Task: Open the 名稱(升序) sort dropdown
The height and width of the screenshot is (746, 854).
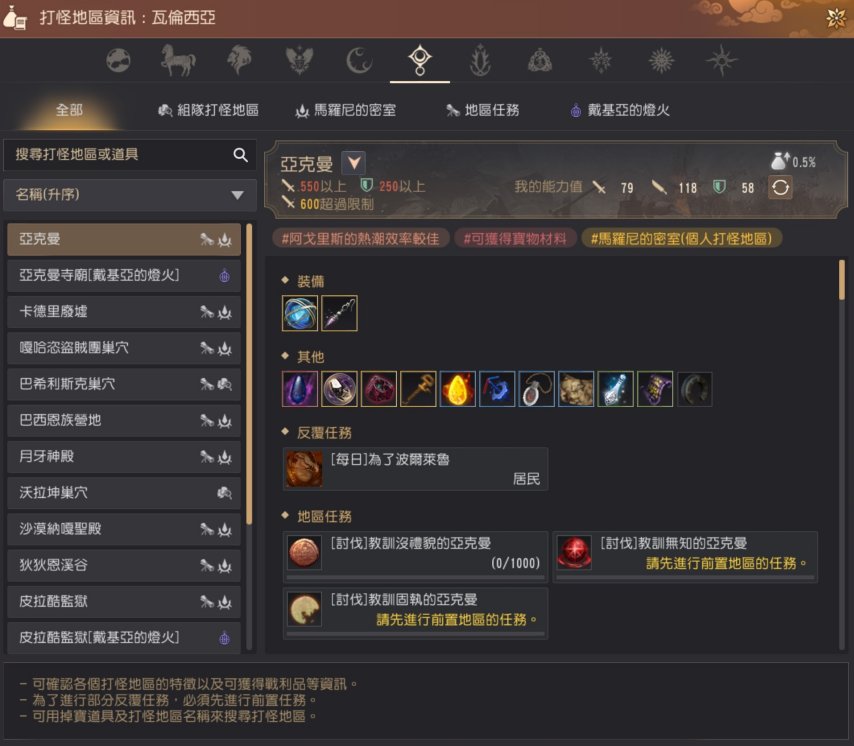Action: pos(130,195)
